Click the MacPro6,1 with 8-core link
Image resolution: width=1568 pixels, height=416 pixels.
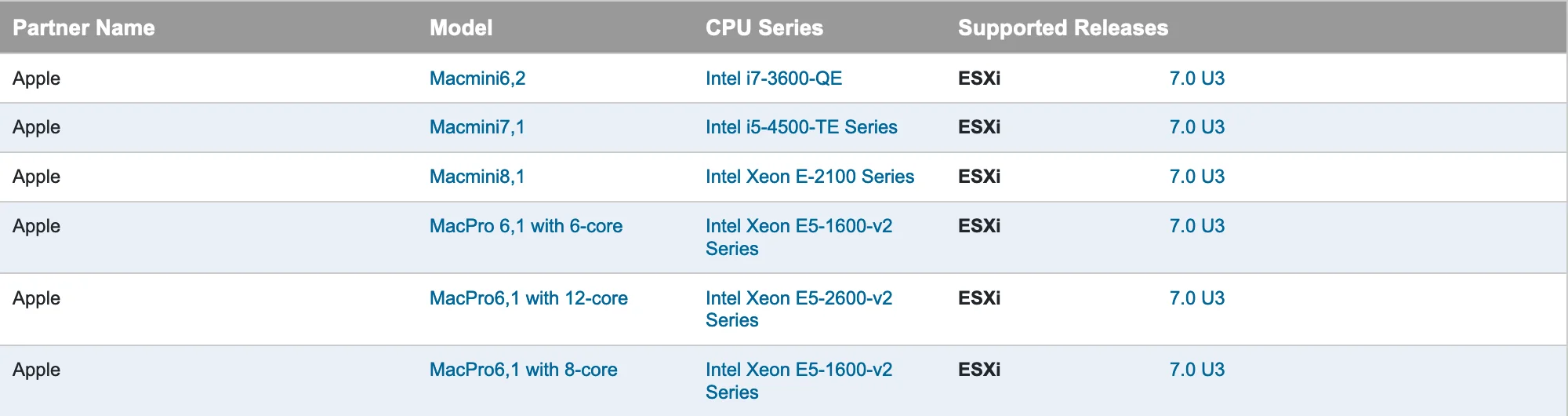523,370
